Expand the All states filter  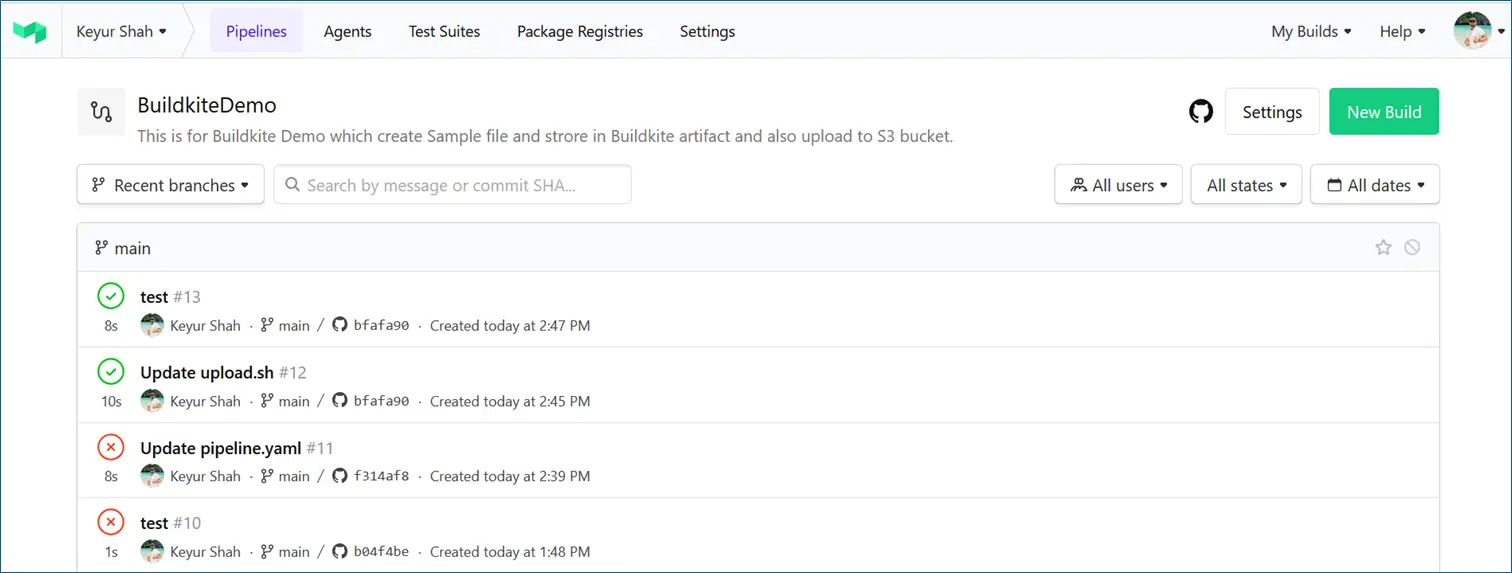click(1246, 185)
